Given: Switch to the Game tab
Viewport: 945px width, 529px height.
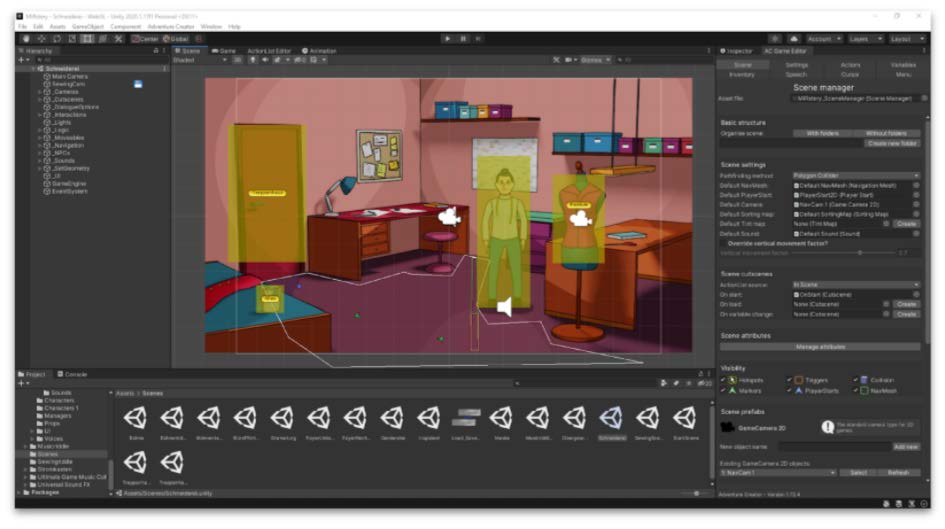Looking at the screenshot, I should [x=223, y=50].
